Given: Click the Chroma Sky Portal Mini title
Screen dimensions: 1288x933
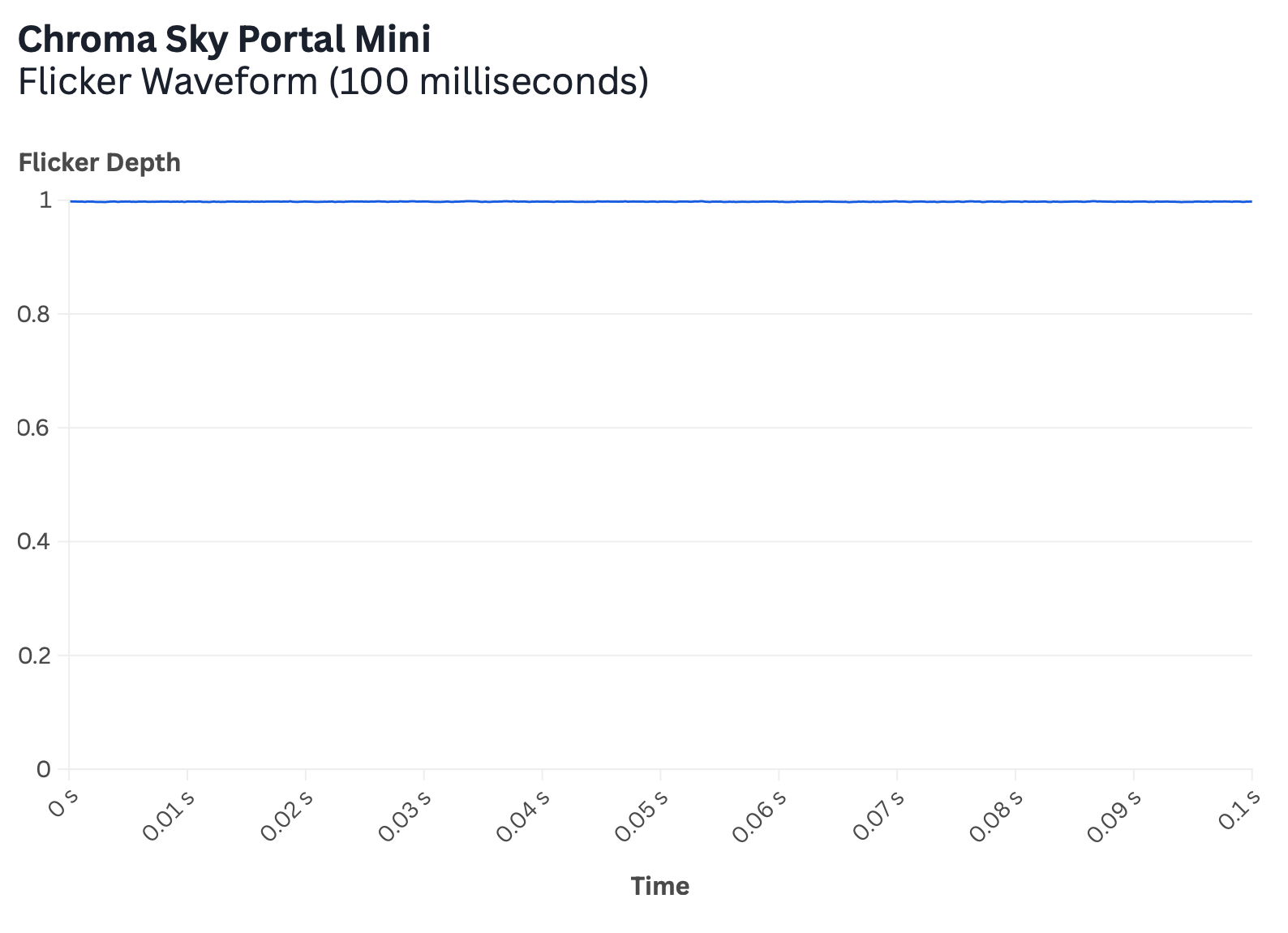Looking at the screenshot, I should [224, 41].
